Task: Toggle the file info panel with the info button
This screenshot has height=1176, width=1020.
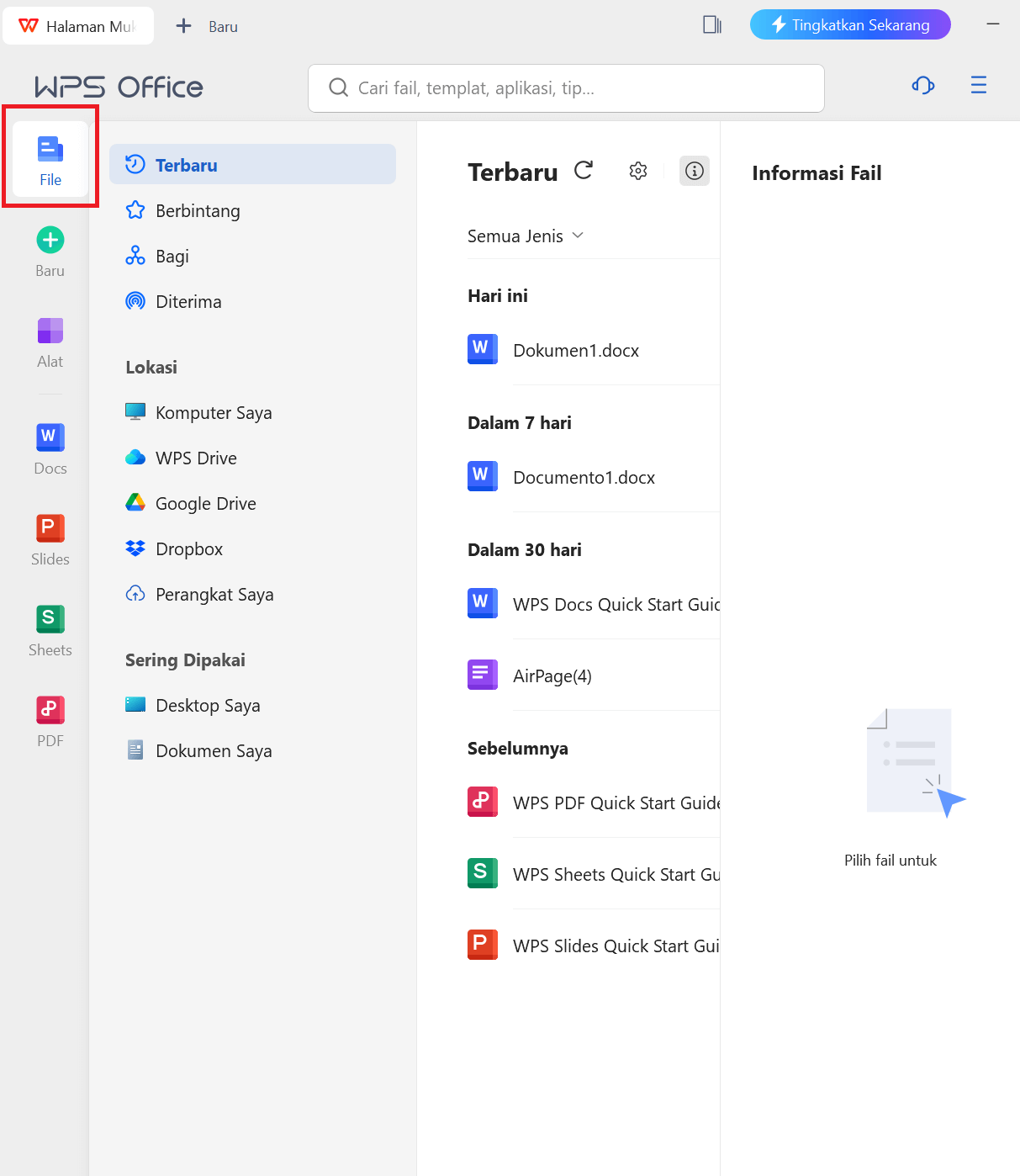Action: pos(694,170)
